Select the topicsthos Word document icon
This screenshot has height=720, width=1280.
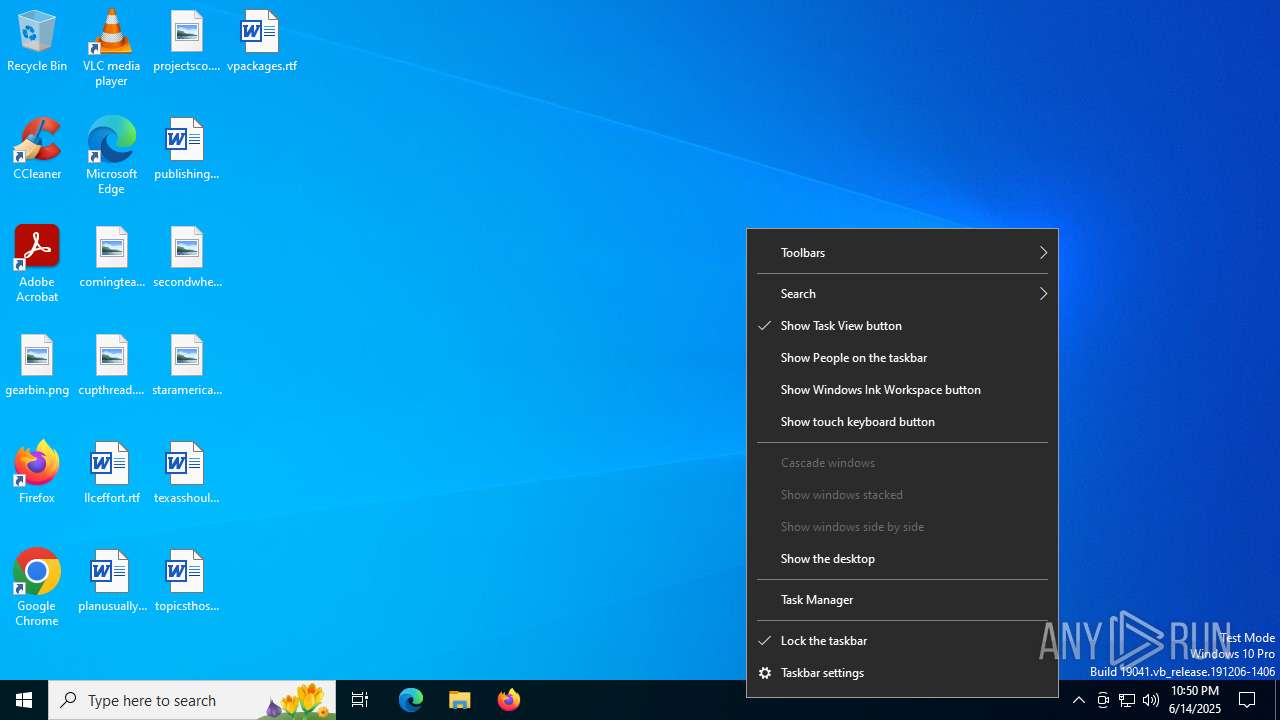click(x=186, y=582)
